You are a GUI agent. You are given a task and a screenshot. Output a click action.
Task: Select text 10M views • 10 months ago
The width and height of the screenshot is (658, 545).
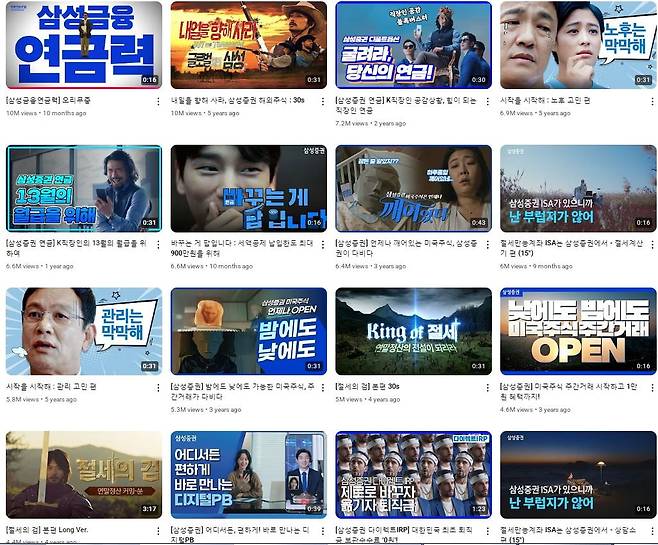tap(46, 113)
